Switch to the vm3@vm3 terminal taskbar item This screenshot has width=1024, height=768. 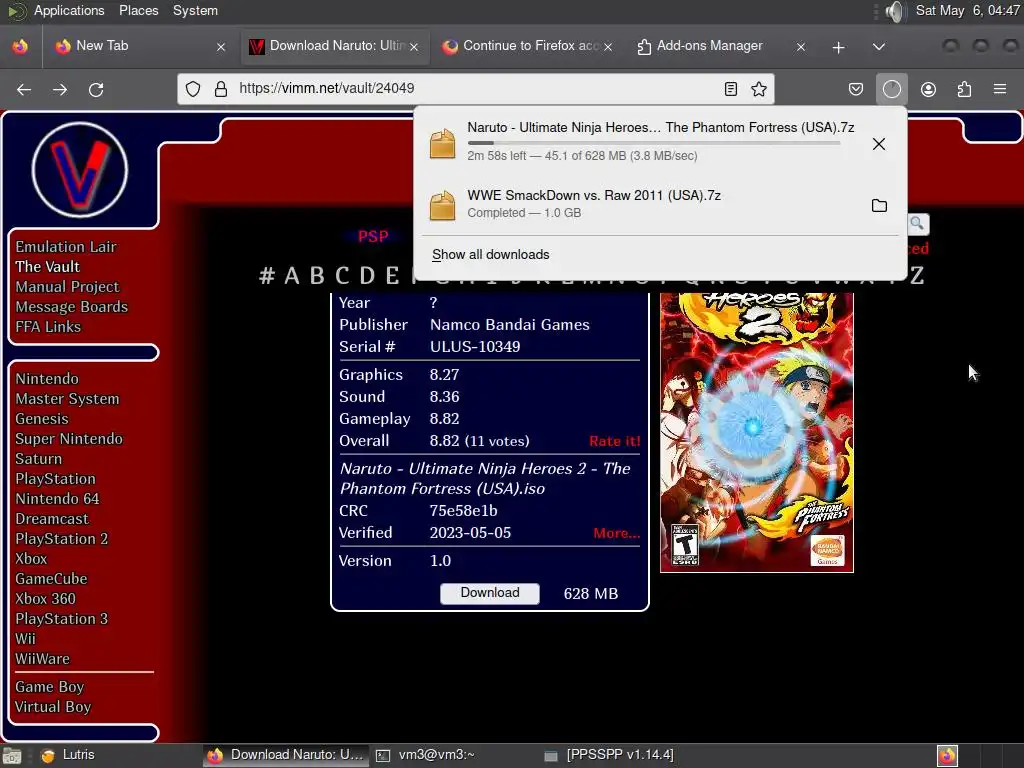(425, 755)
